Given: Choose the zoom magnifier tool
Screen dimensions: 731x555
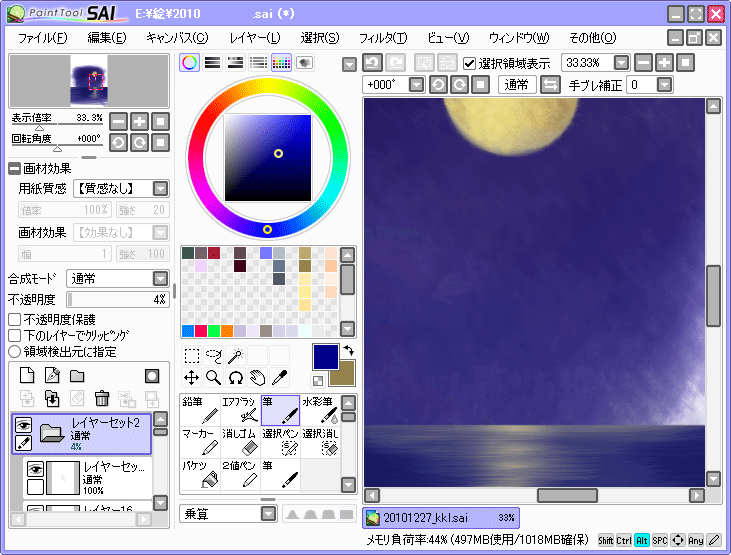Looking at the screenshot, I should click(x=213, y=377).
